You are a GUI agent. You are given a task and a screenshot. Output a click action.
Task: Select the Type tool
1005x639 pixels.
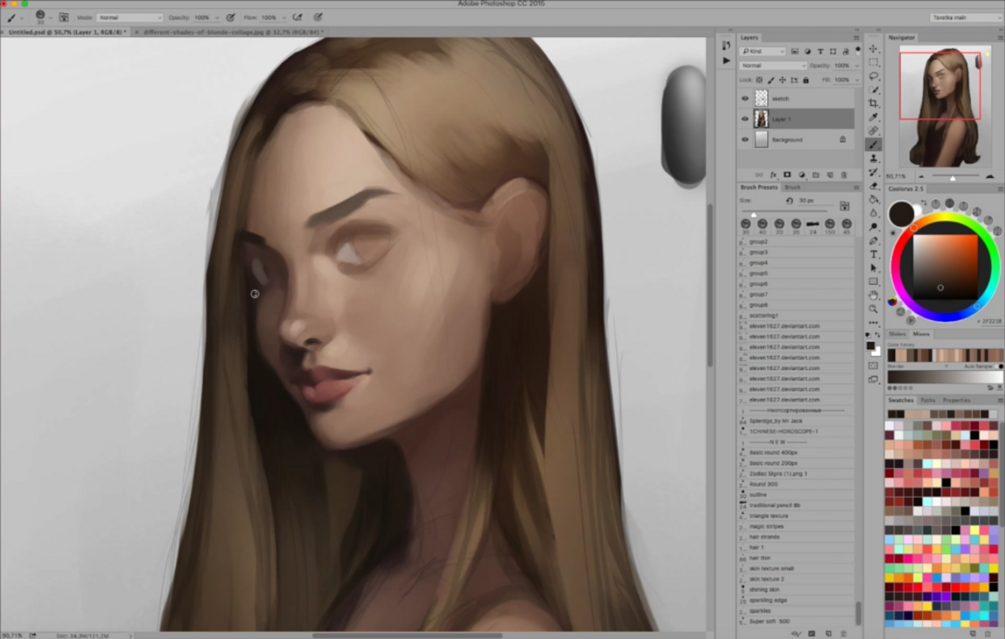[874, 254]
